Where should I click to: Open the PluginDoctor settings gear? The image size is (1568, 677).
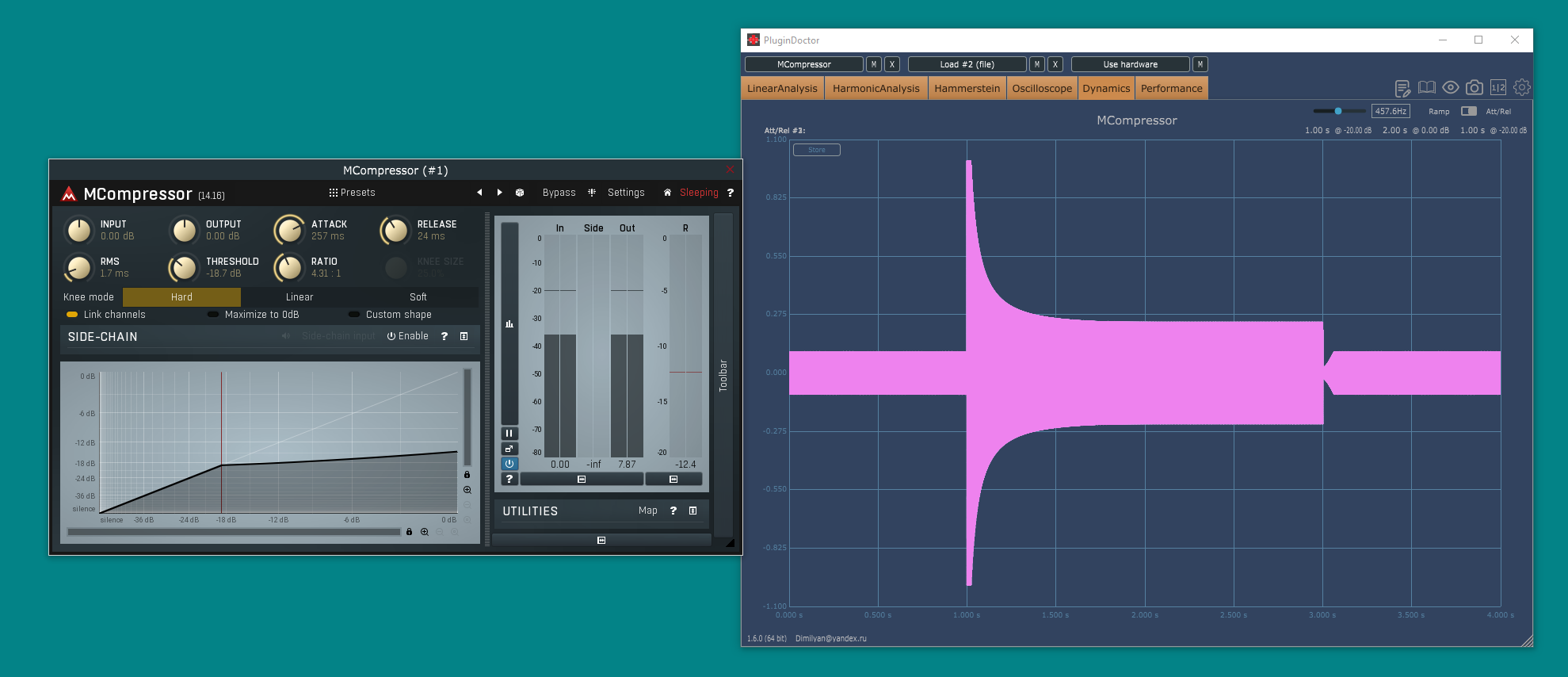[1521, 88]
